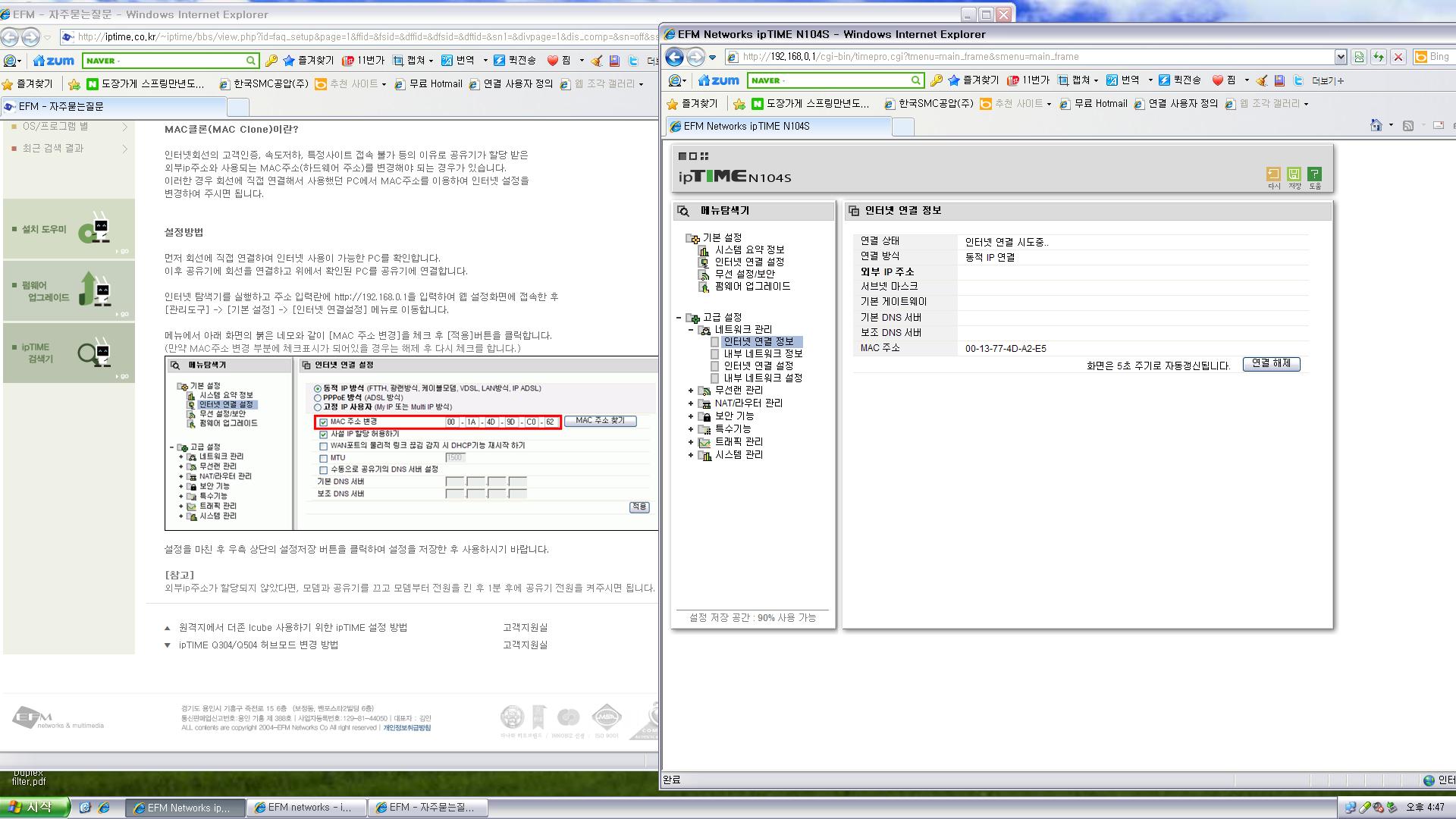Click the stop loading X button in the router window
Screen dimensions: 1456x819
(x=1398, y=57)
